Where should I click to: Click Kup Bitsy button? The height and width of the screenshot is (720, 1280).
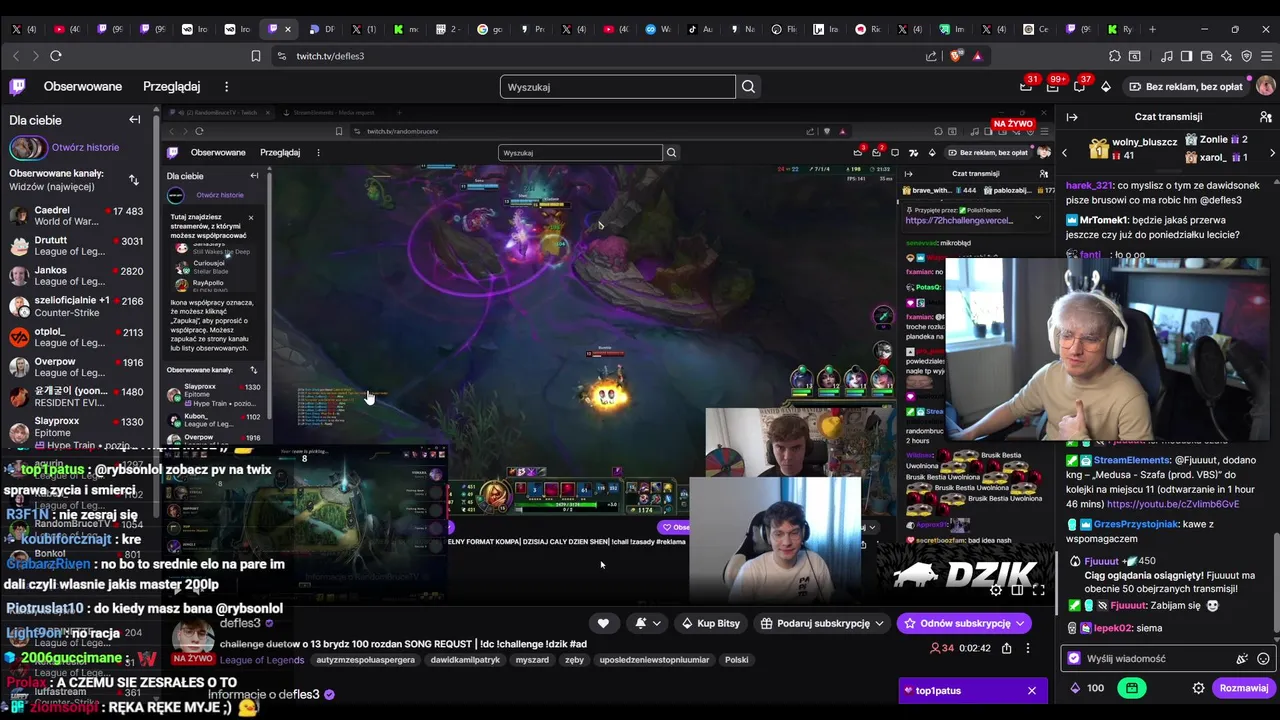[710, 623]
